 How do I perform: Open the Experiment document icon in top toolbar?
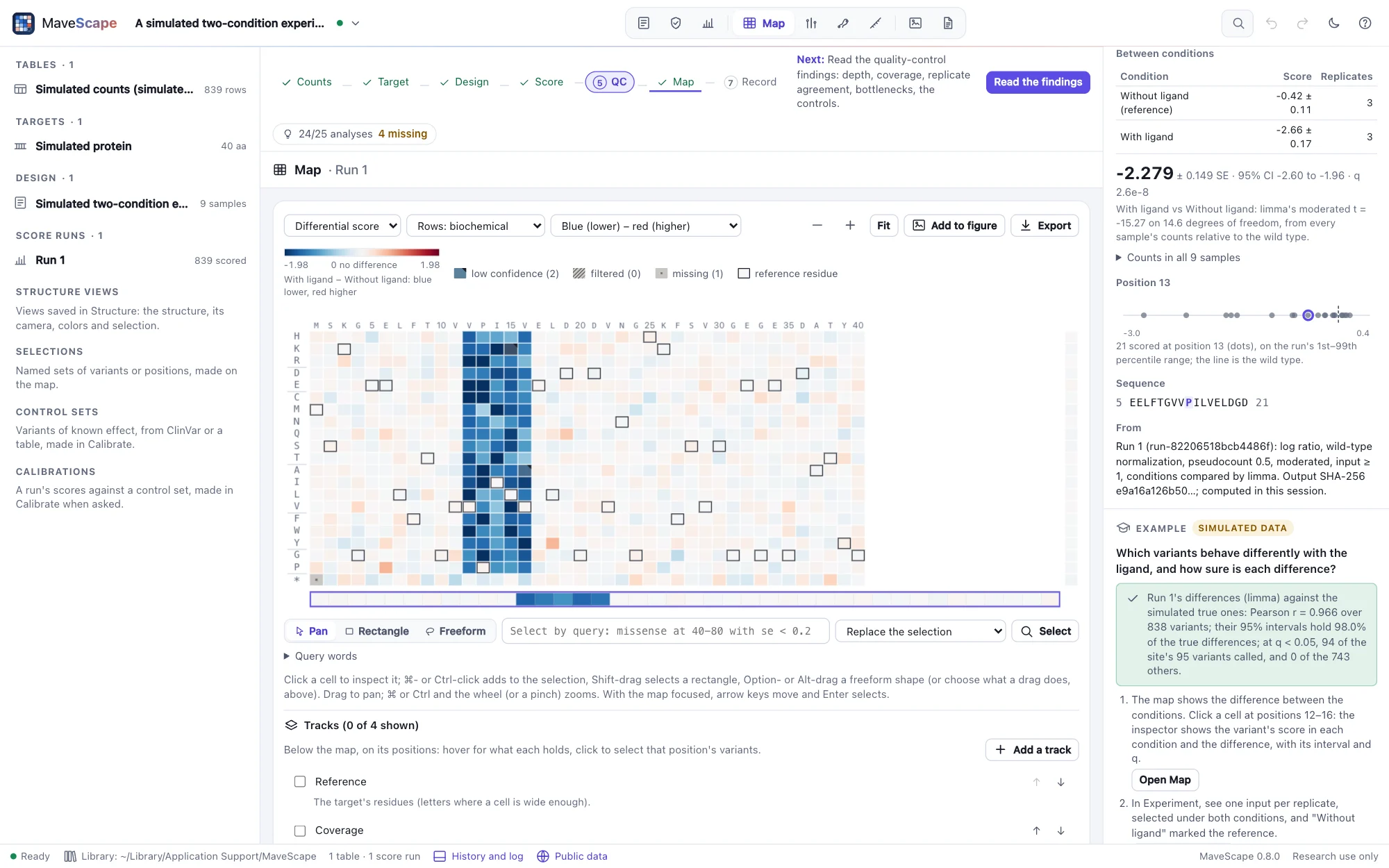644,23
